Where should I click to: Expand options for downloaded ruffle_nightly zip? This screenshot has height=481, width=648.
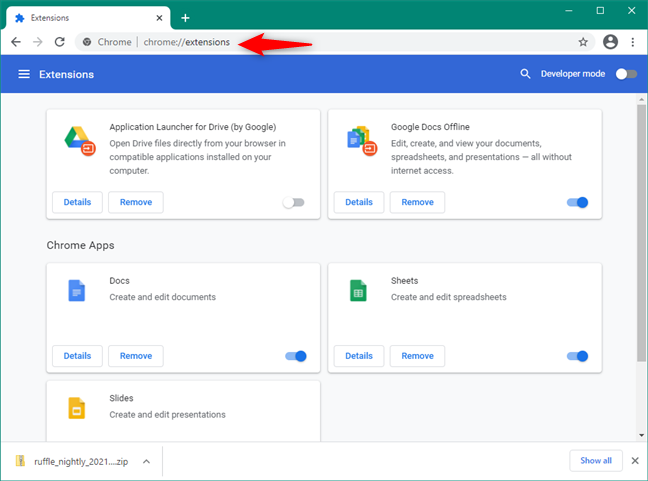pyautogui.click(x=146, y=461)
